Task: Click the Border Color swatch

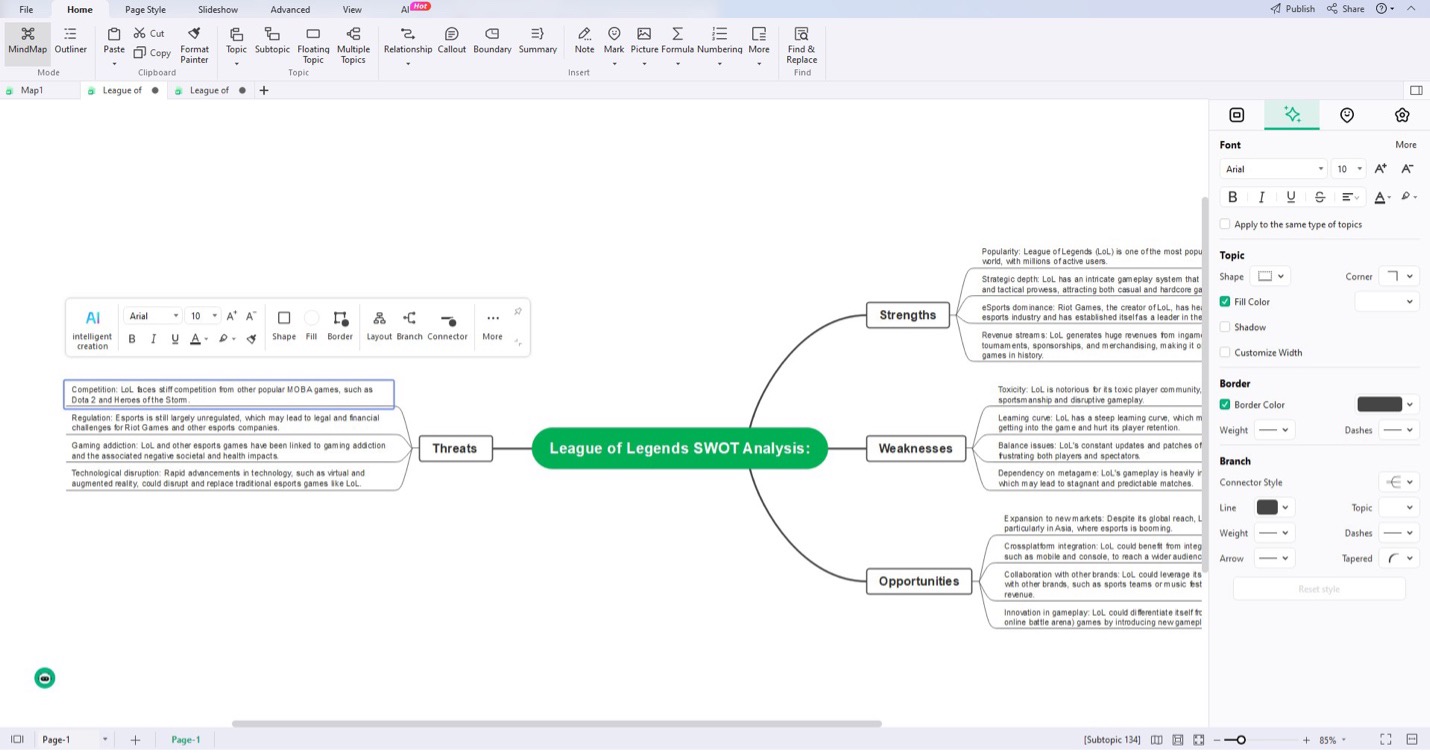Action: click(1379, 405)
